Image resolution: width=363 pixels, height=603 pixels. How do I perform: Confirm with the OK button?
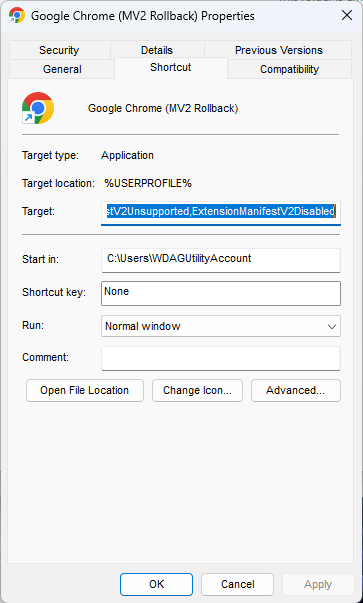[157, 584]
